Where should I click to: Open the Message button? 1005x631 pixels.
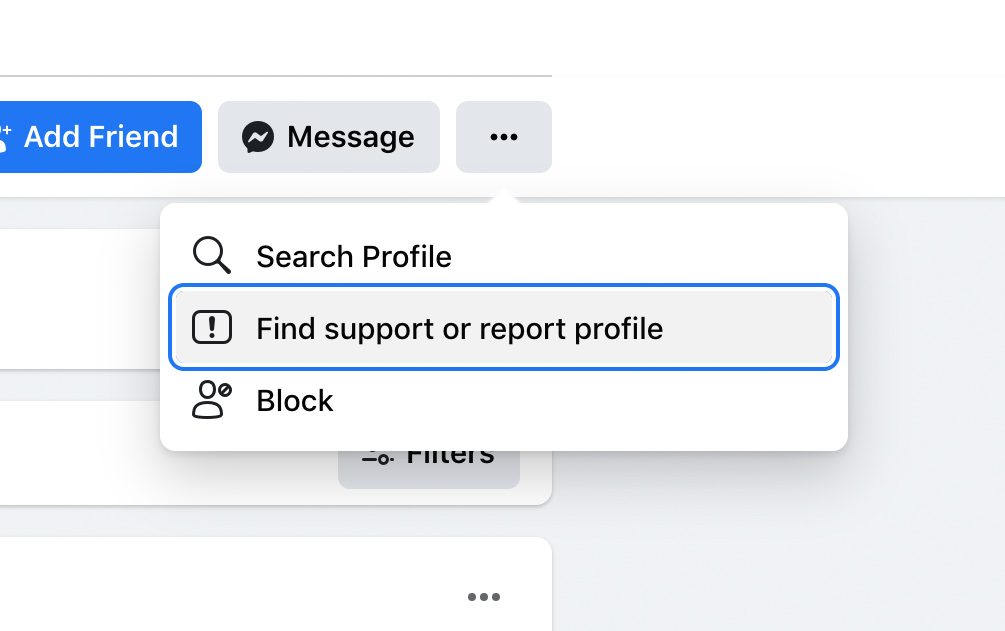pyautogui.click(x=329, y=137)
